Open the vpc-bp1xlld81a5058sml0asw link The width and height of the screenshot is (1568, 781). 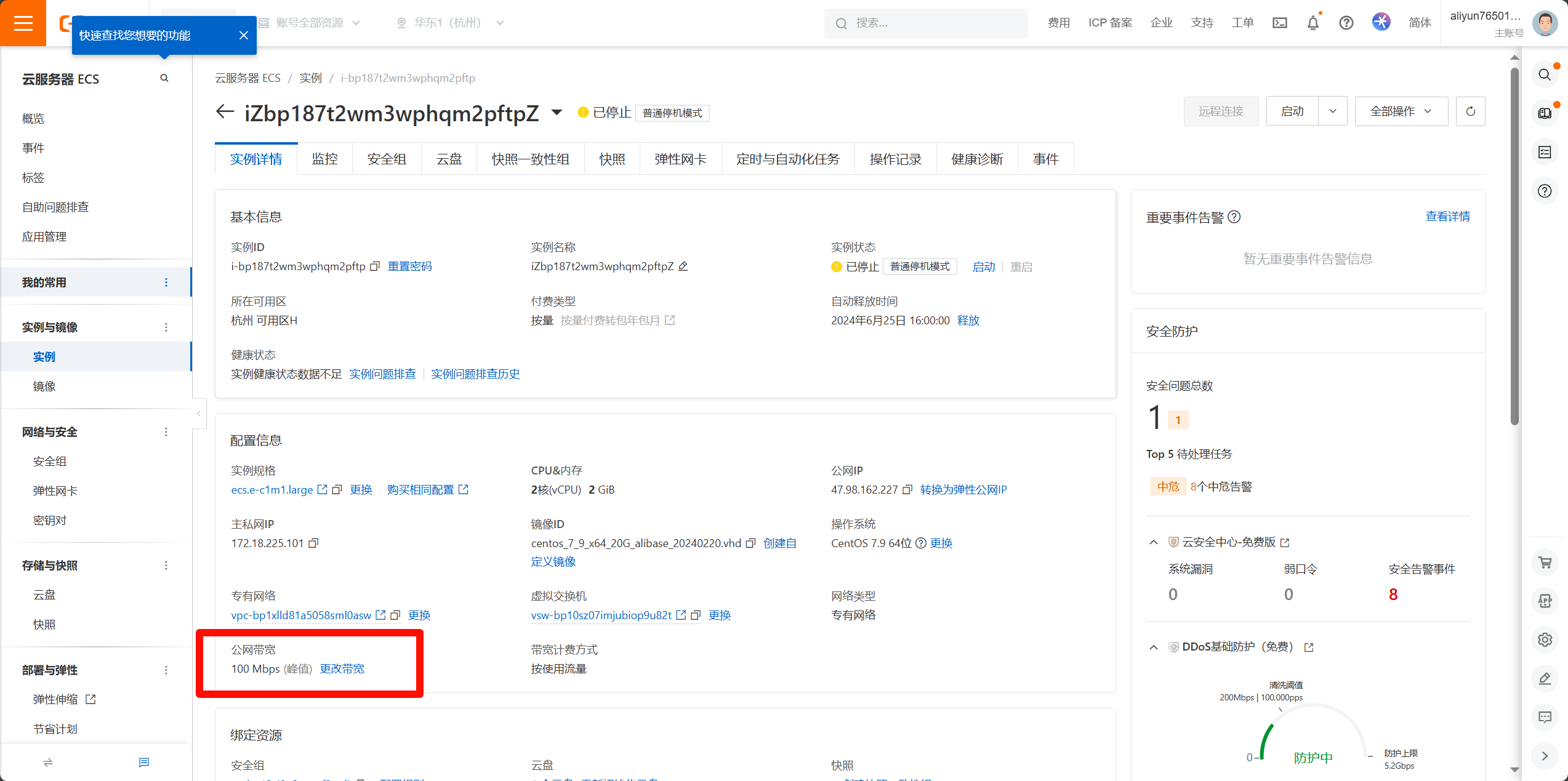click(x=301, y=615)
